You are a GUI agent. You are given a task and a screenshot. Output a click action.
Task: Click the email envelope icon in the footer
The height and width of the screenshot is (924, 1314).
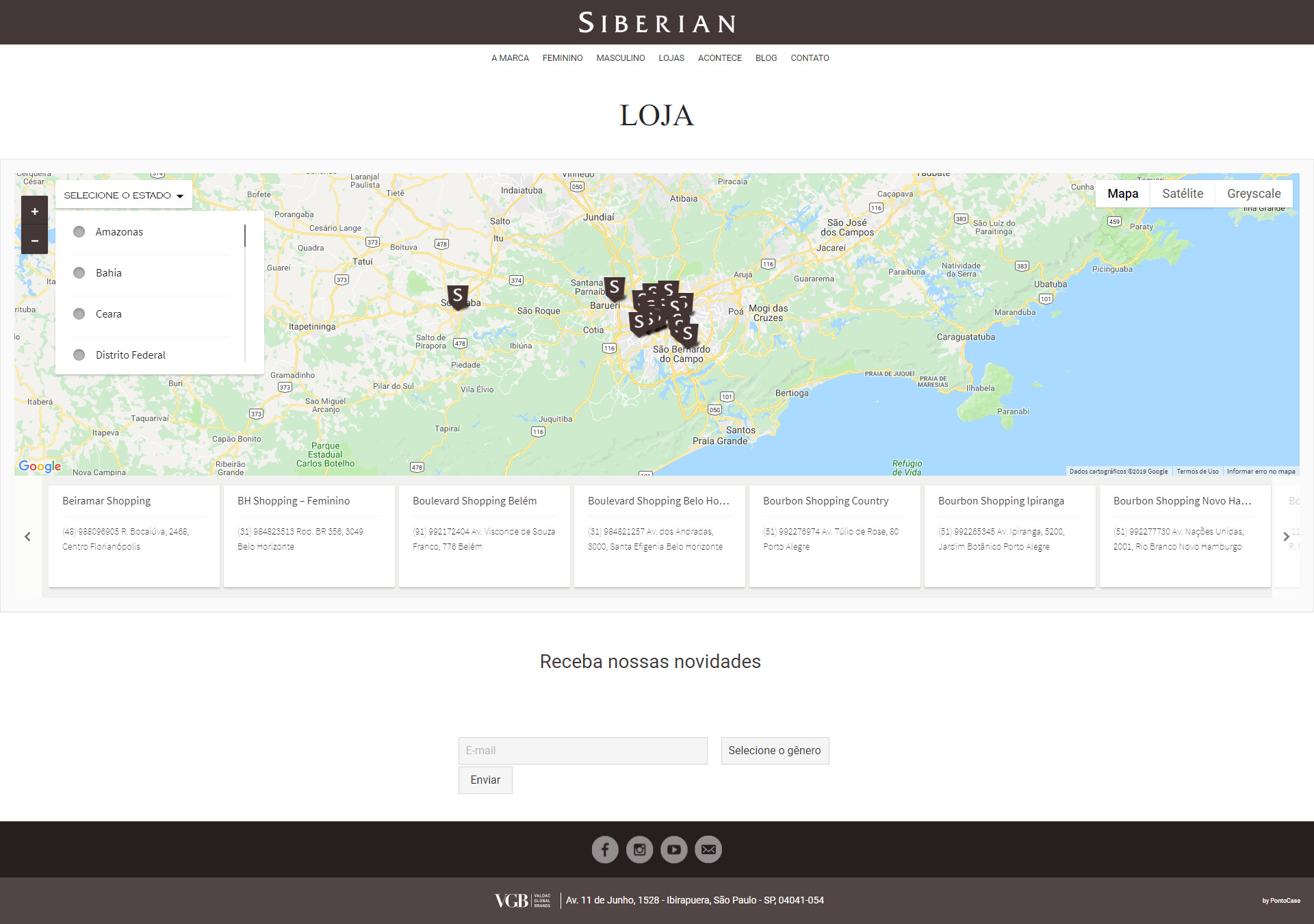[x=708, y=849]
